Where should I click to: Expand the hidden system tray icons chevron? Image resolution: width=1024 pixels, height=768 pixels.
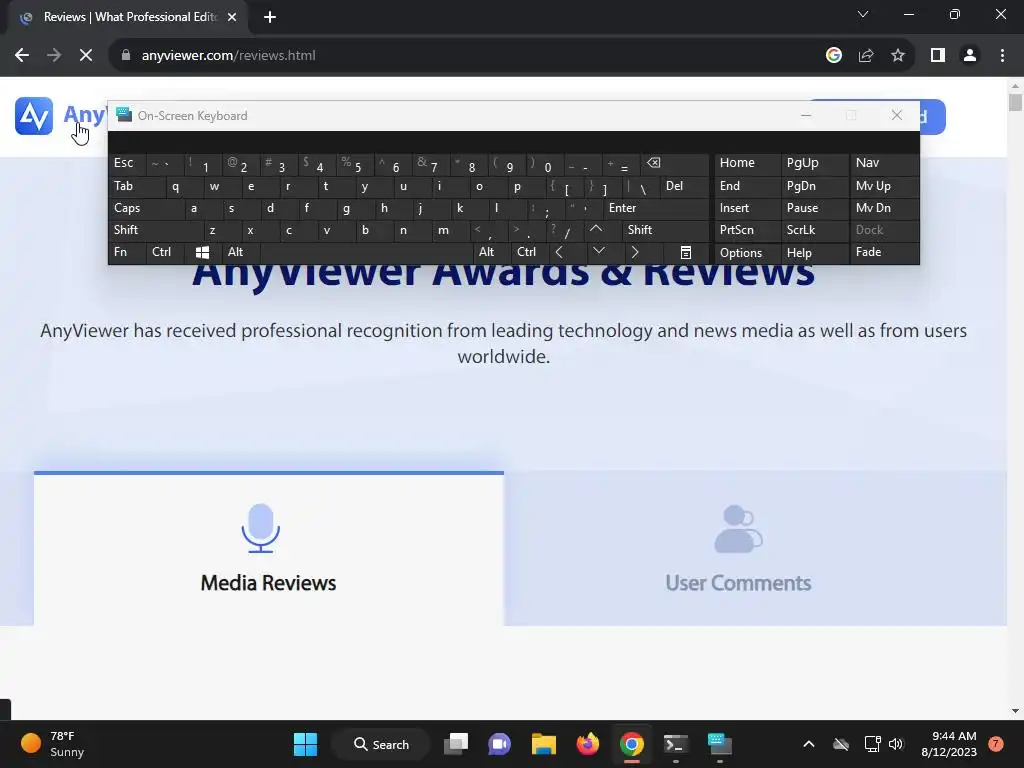[808, 744]
